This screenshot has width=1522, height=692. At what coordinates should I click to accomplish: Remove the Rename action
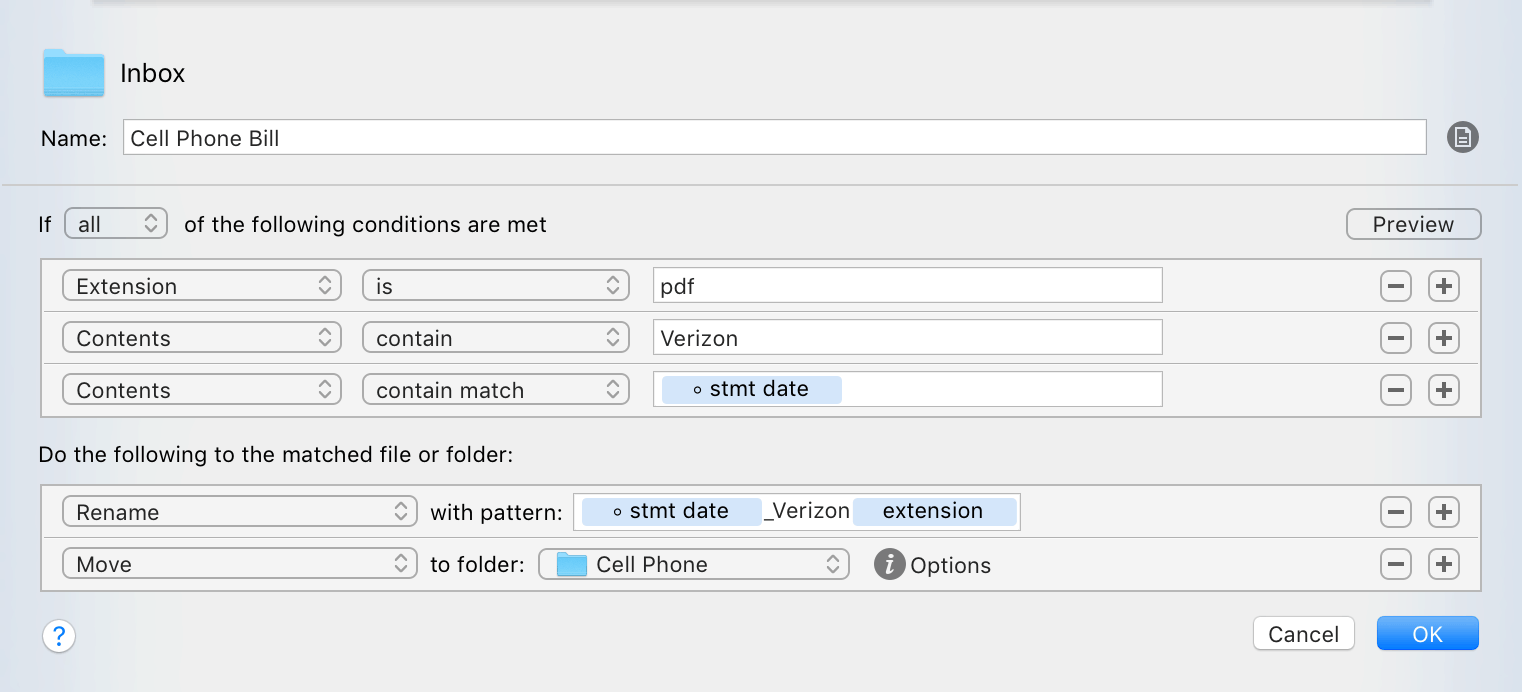1395,512
